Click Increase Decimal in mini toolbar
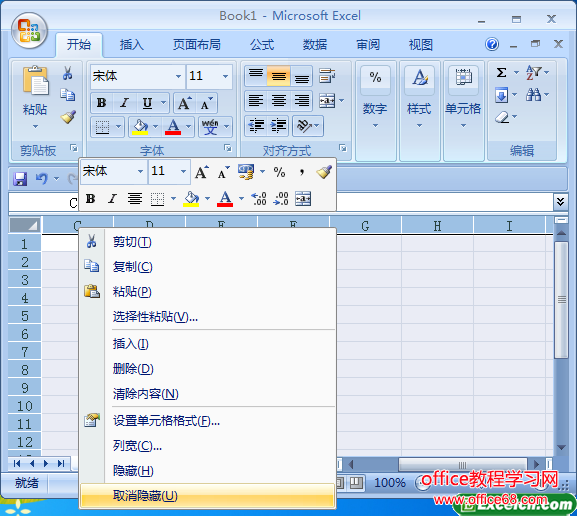Viewport: 577px width, 516px height. coord(259,199)
